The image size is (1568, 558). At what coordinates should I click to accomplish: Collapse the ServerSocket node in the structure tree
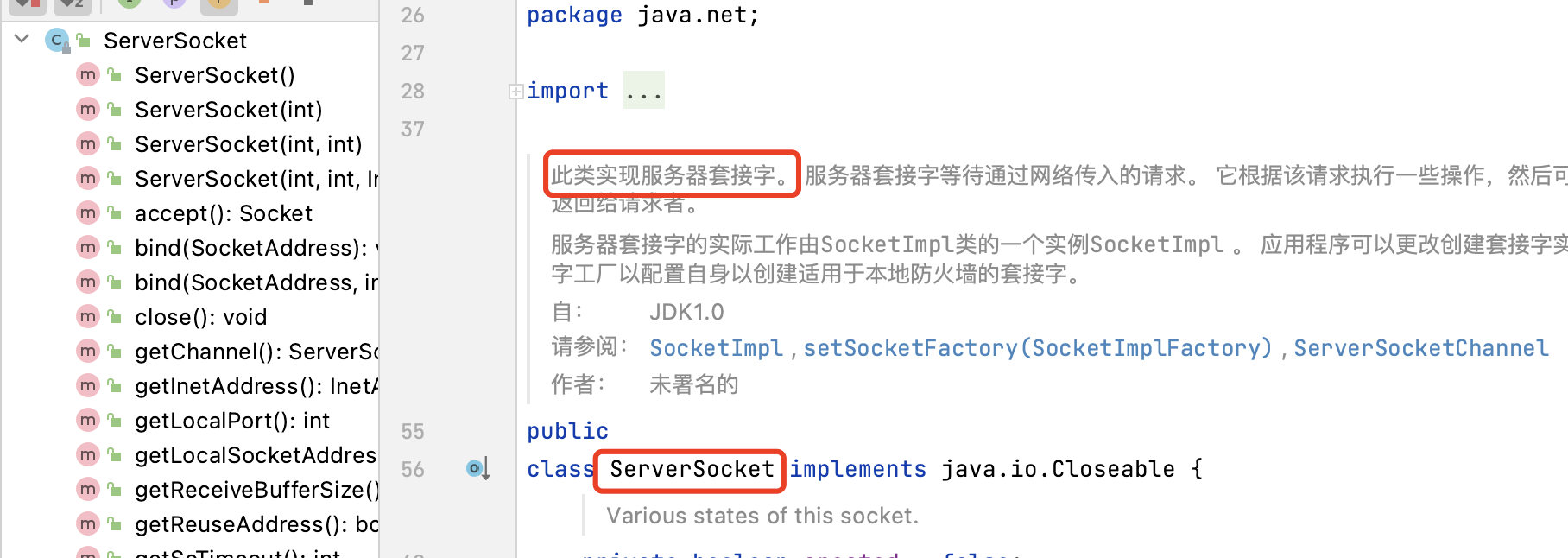click(x=22, y=39)
